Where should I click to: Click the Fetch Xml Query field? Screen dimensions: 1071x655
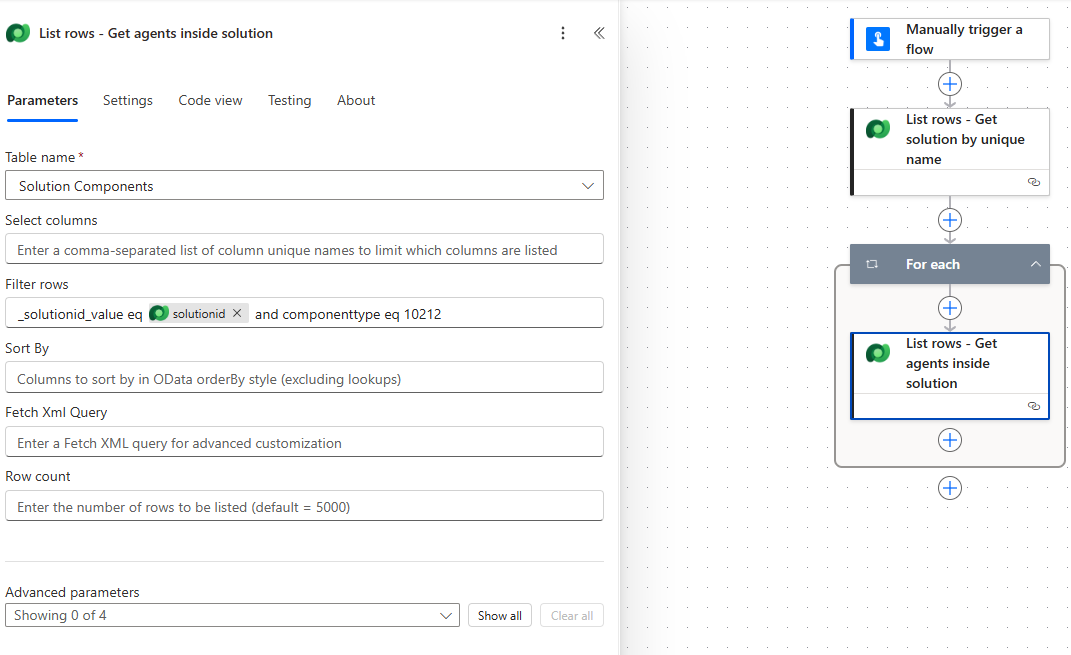point(304,442)
